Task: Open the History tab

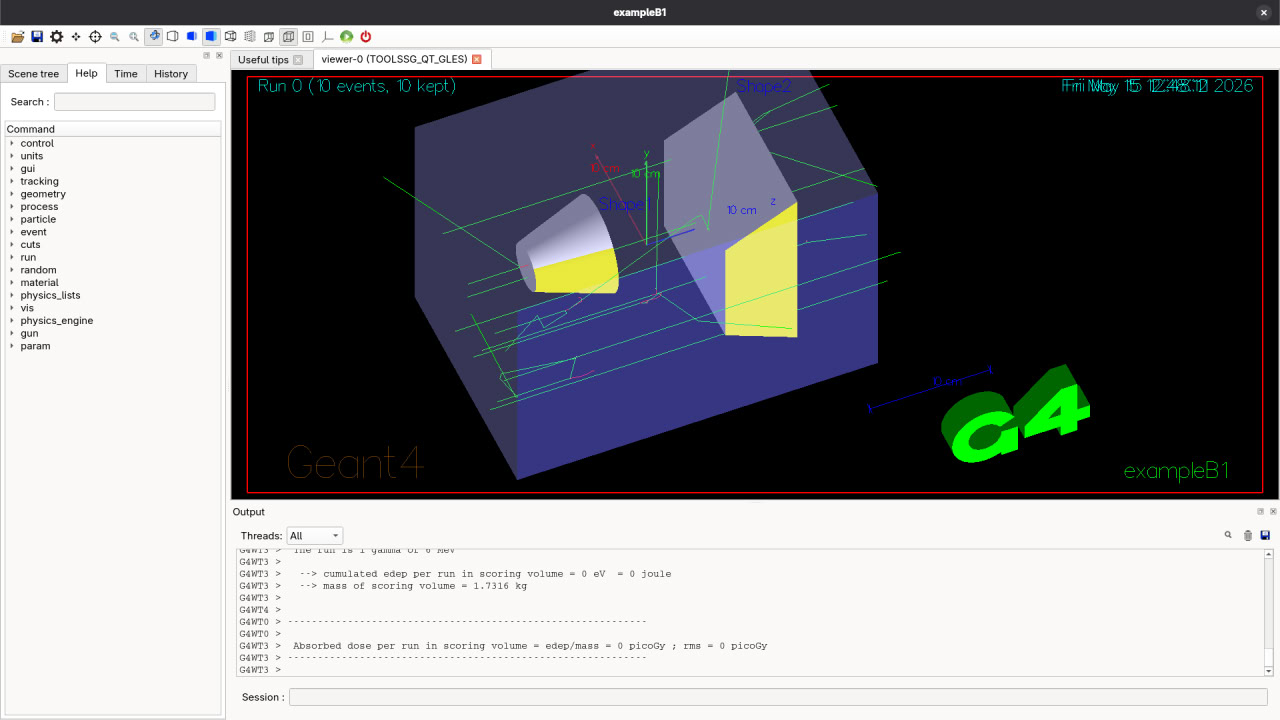Action: tap(171, 74)
